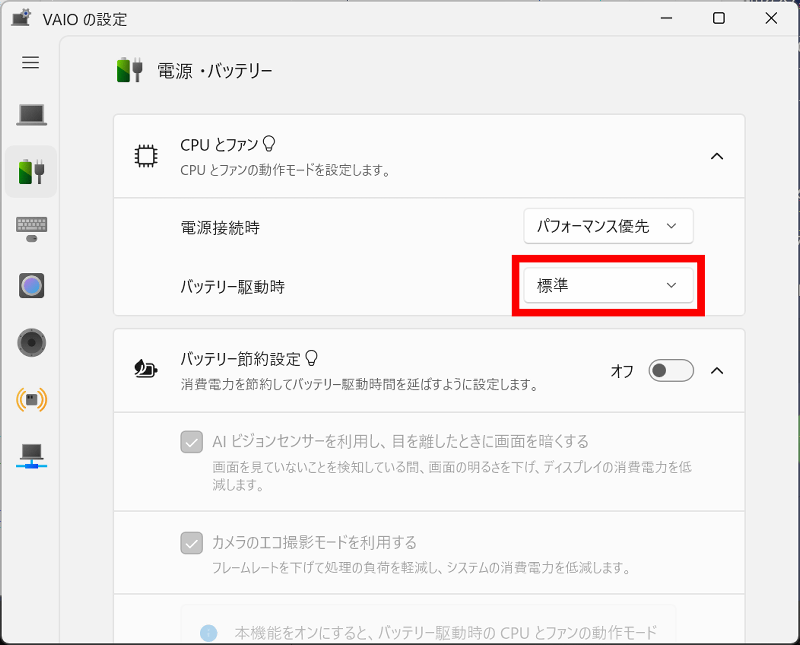Open the 電源接続時 パフォーマンス優先 dropdown

pyautogui.click(x=608, y=227)
